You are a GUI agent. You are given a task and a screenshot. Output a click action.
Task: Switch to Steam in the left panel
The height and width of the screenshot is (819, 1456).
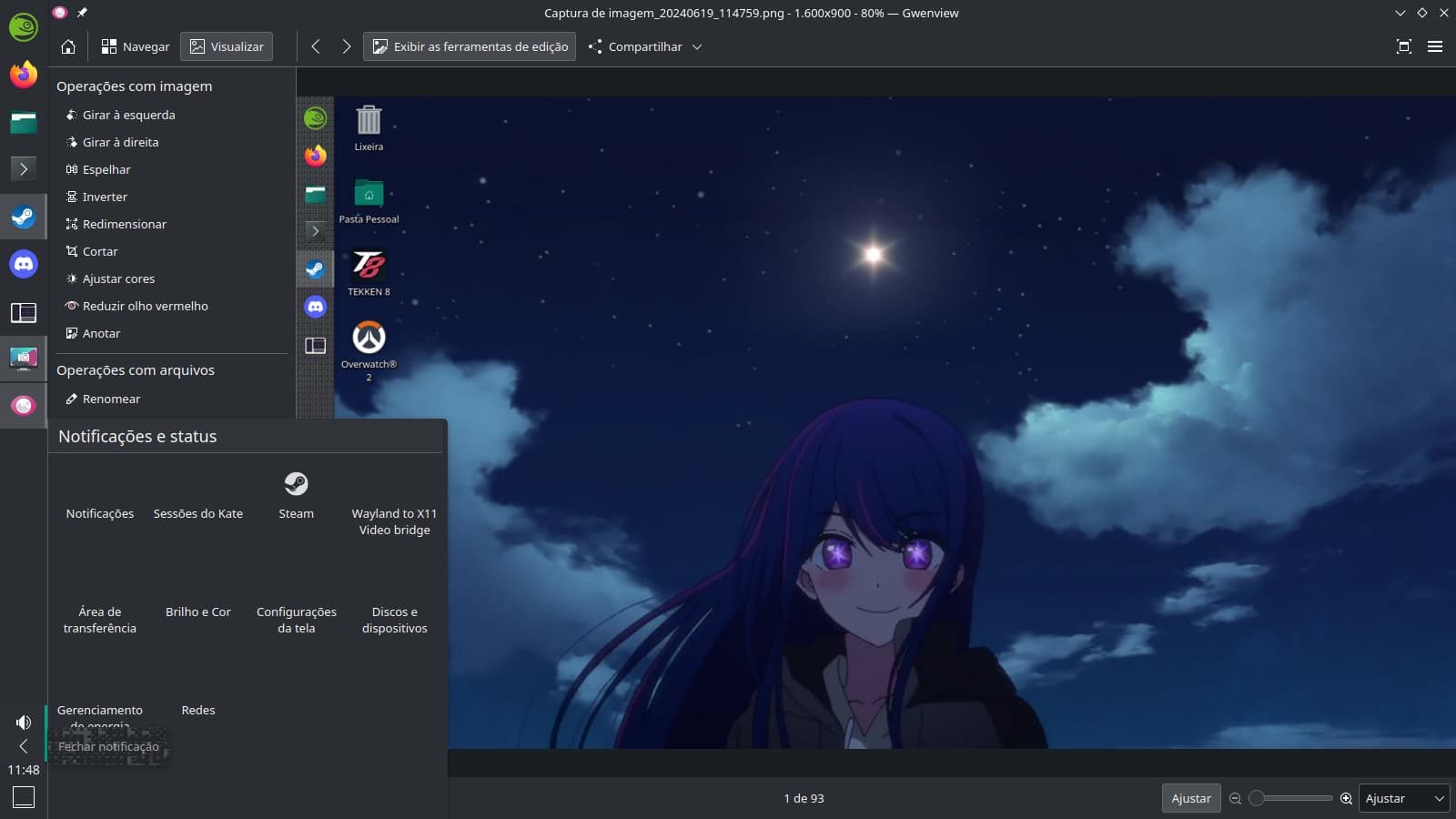click(24, 217)
